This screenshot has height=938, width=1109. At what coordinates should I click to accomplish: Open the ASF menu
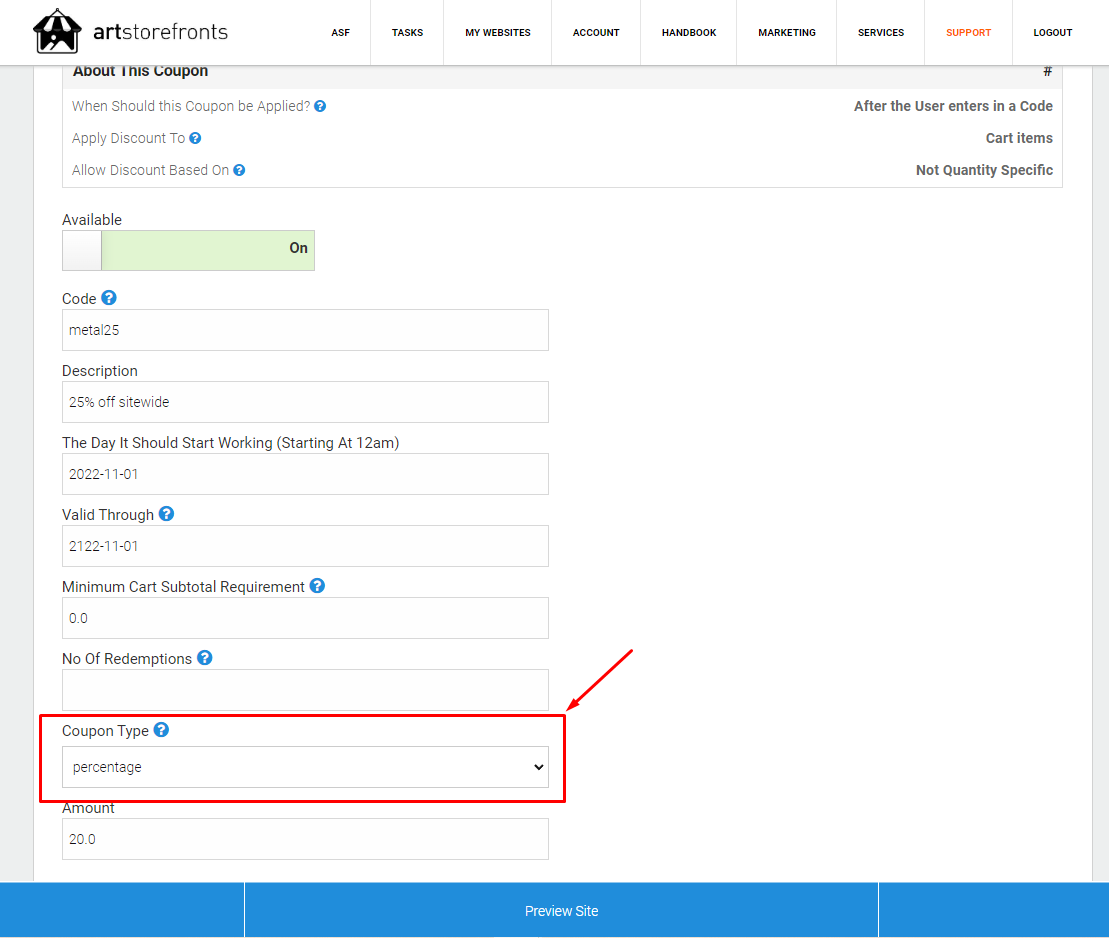coord(340,33)
